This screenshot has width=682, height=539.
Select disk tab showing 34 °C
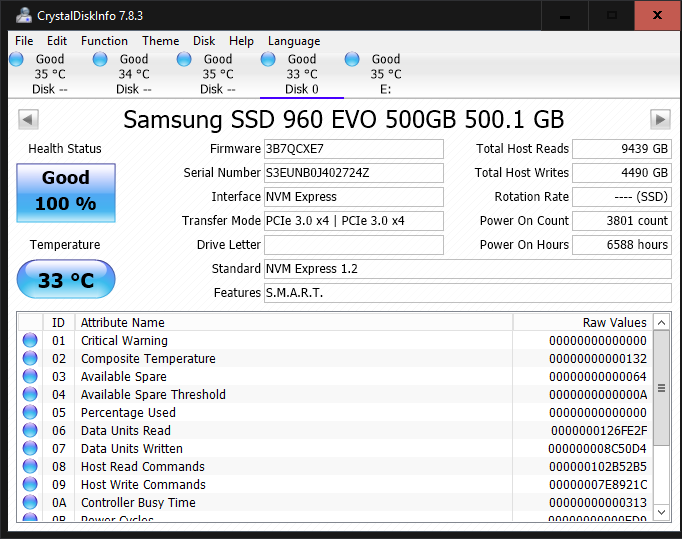pos(134,74)
